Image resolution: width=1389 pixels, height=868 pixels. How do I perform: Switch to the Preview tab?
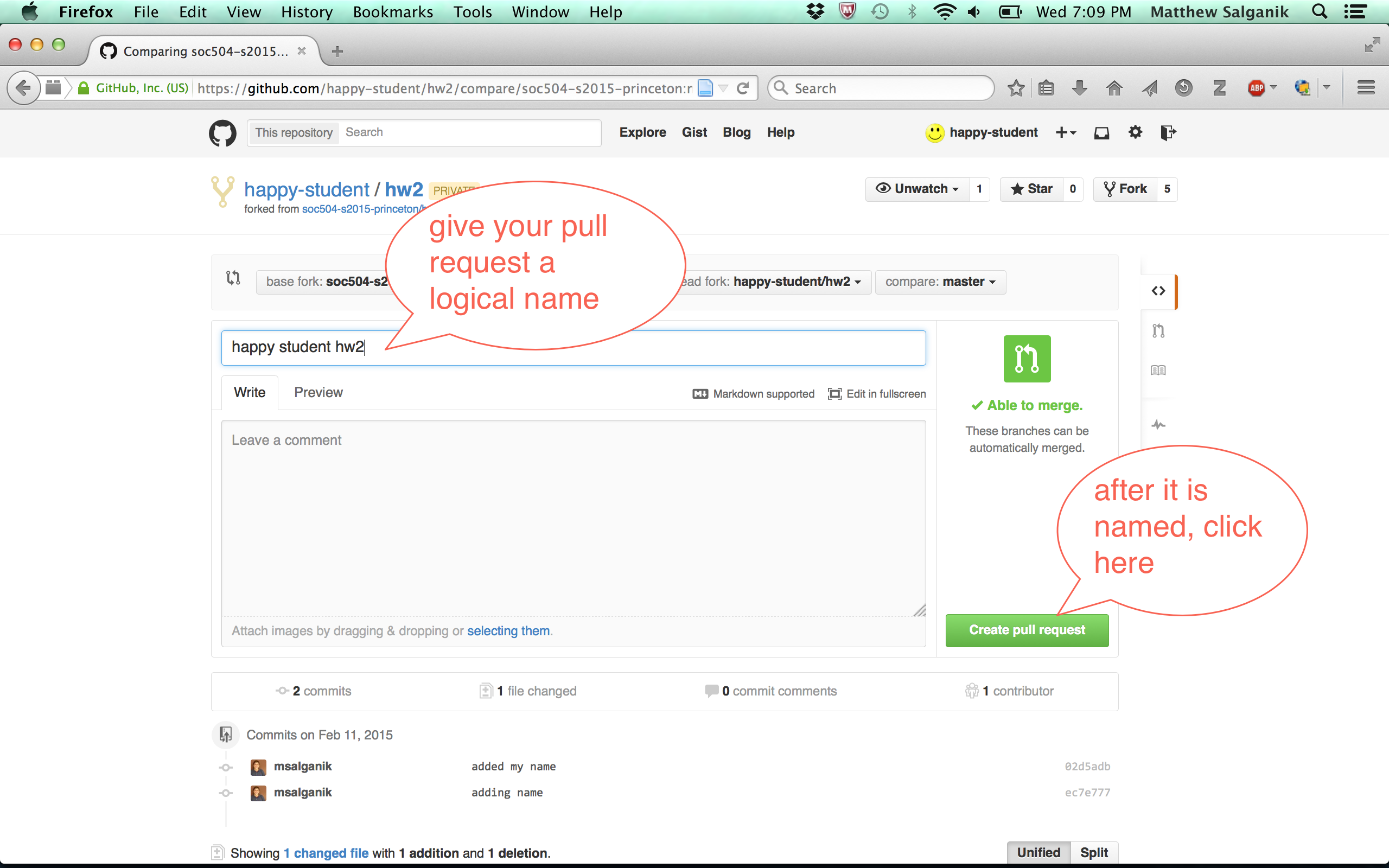318,393
